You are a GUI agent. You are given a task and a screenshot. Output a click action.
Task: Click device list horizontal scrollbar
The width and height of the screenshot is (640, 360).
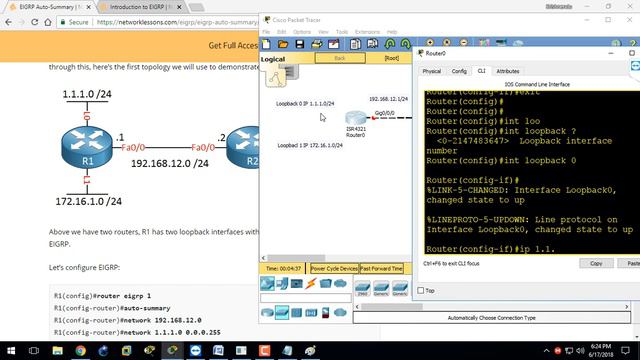[x=392, y=307]
